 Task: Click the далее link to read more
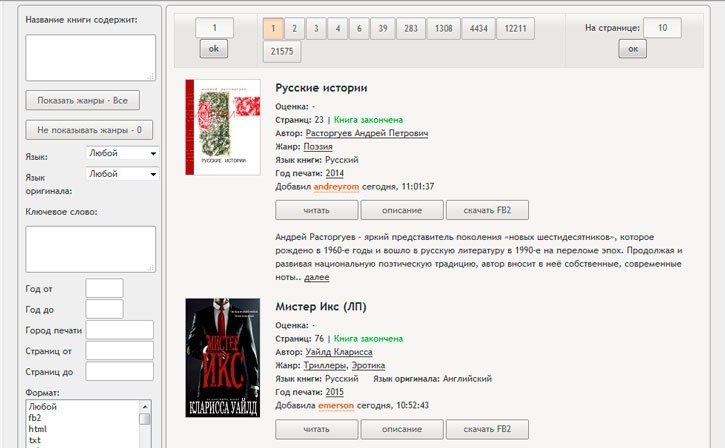click(x=316, y=277)
